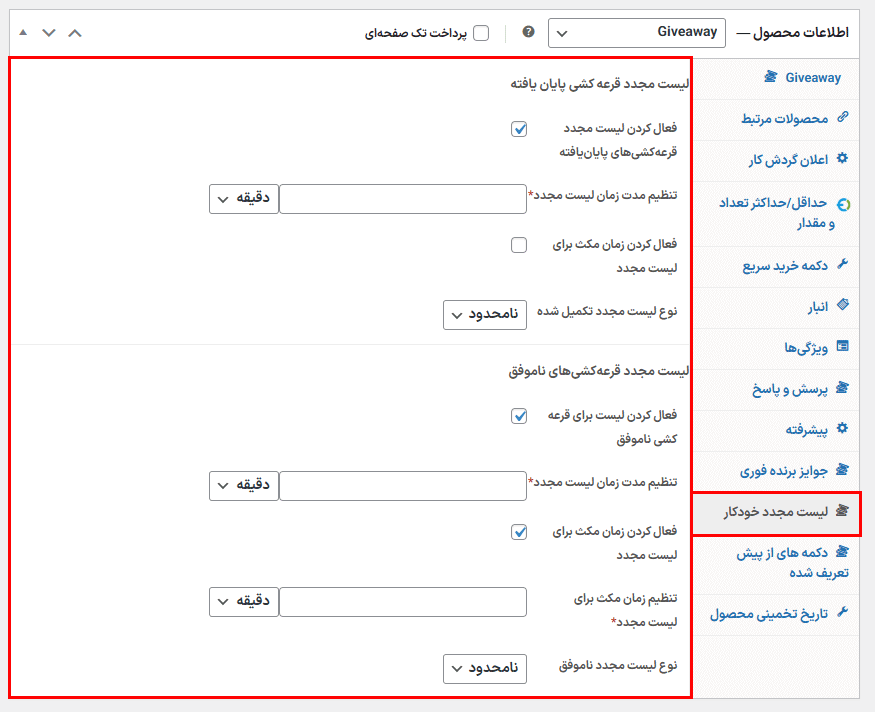Screen dimensions: 875x712
Task: Click the move-down arrow icon in header
Action: 48,33
